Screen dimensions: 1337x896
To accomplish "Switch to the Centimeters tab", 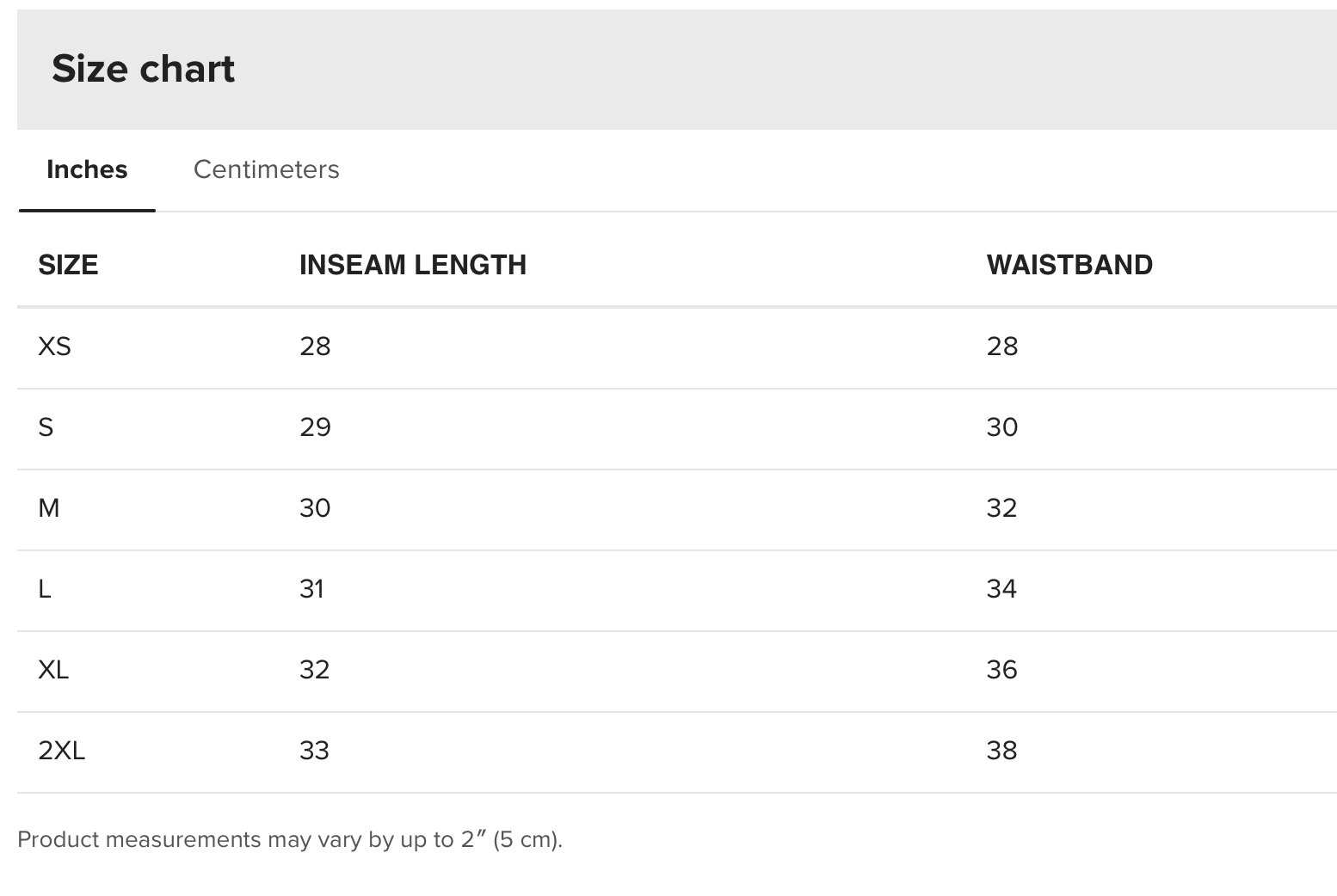I will tap(266, 169).
